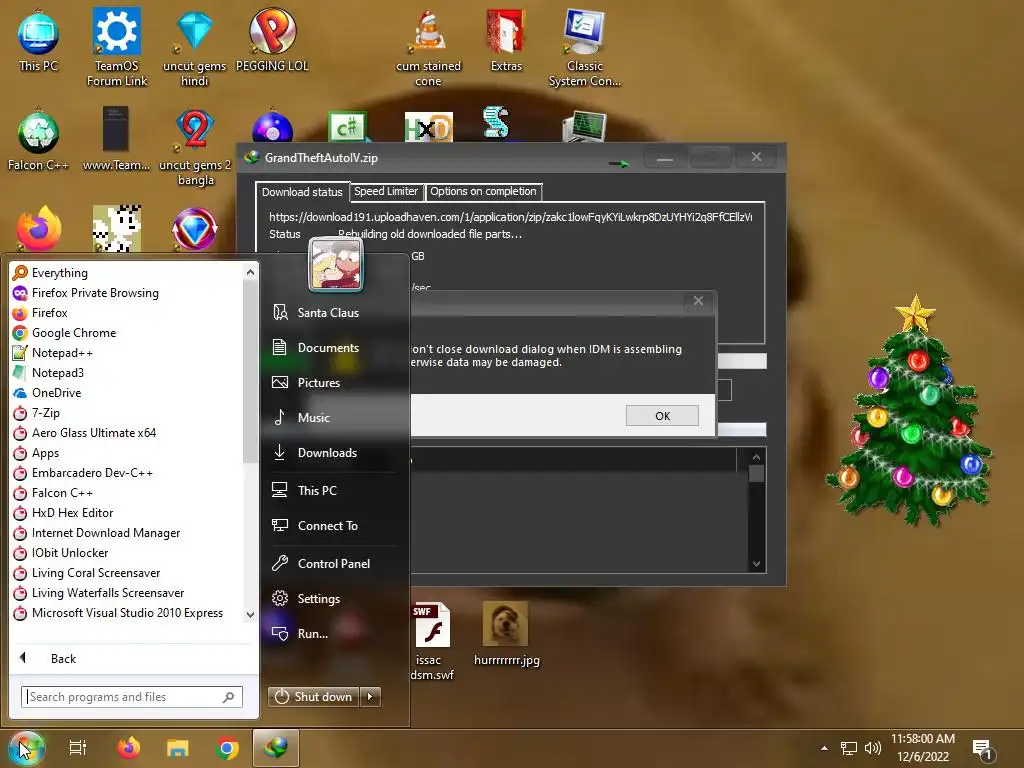Screen dimensions: 1024x768
Task: Switch to Options on completion tab
Action: [483, 191]
